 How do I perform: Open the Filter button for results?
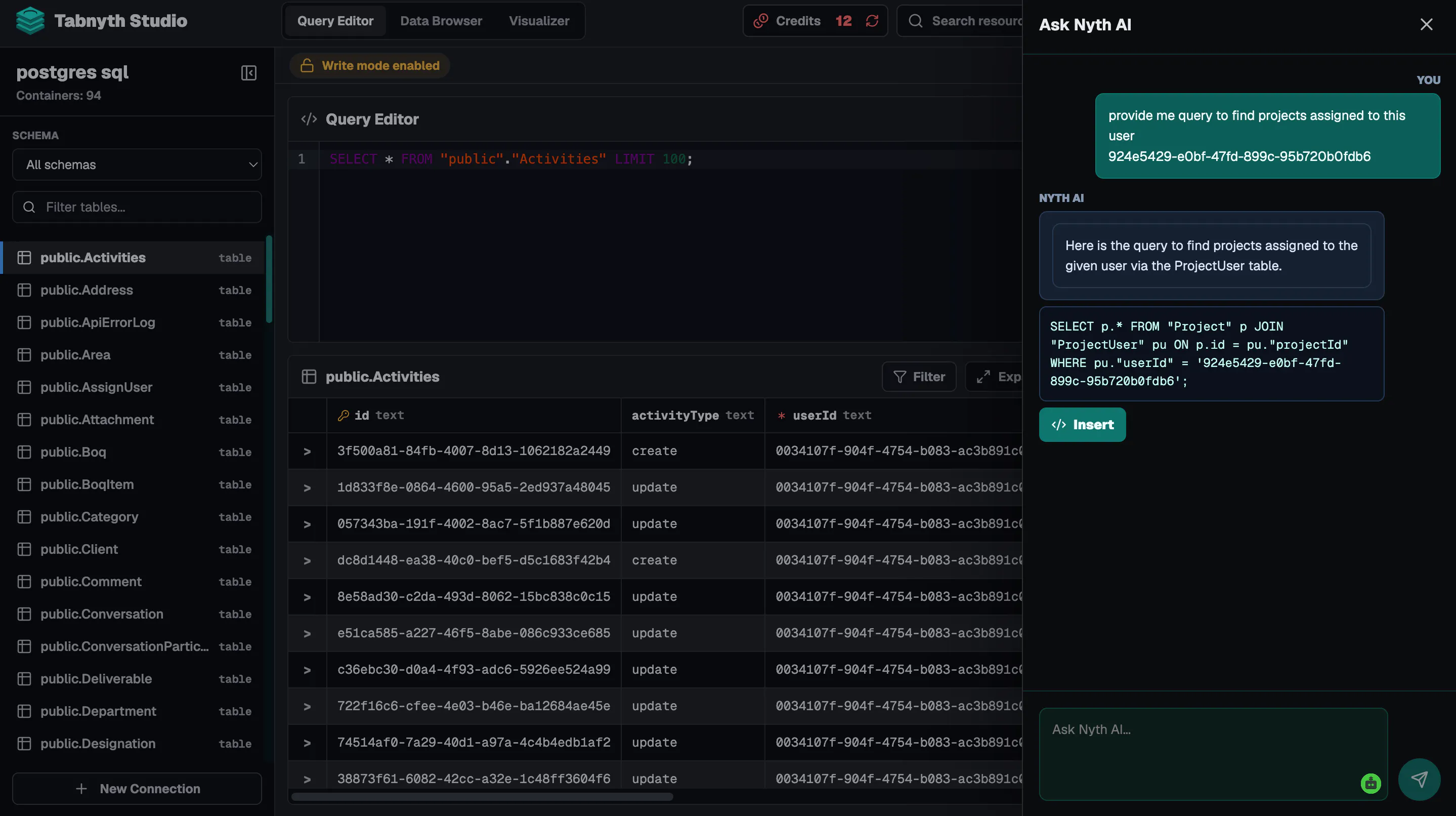919,377
